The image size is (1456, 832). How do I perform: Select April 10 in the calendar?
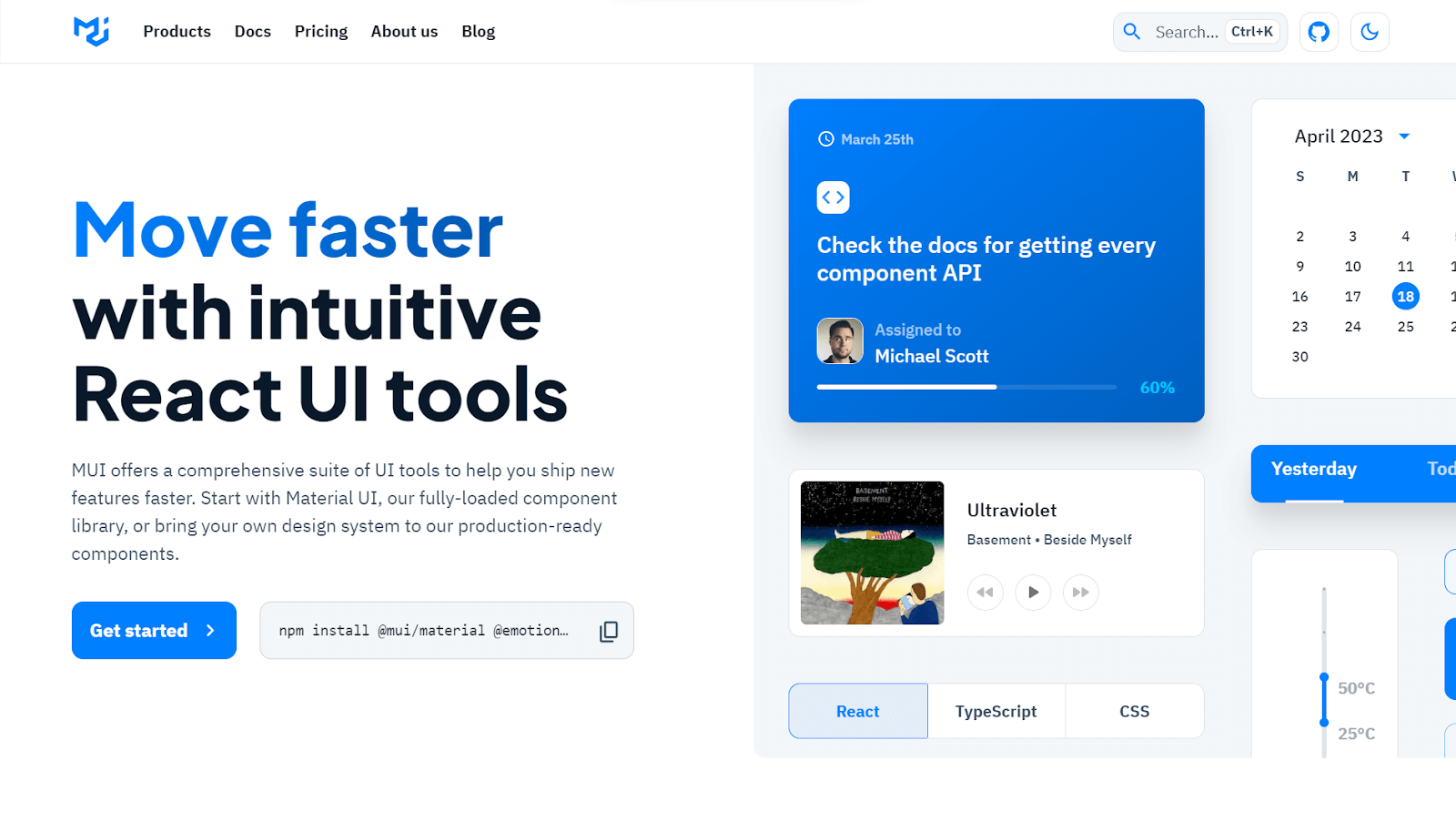click(1353, 267)
